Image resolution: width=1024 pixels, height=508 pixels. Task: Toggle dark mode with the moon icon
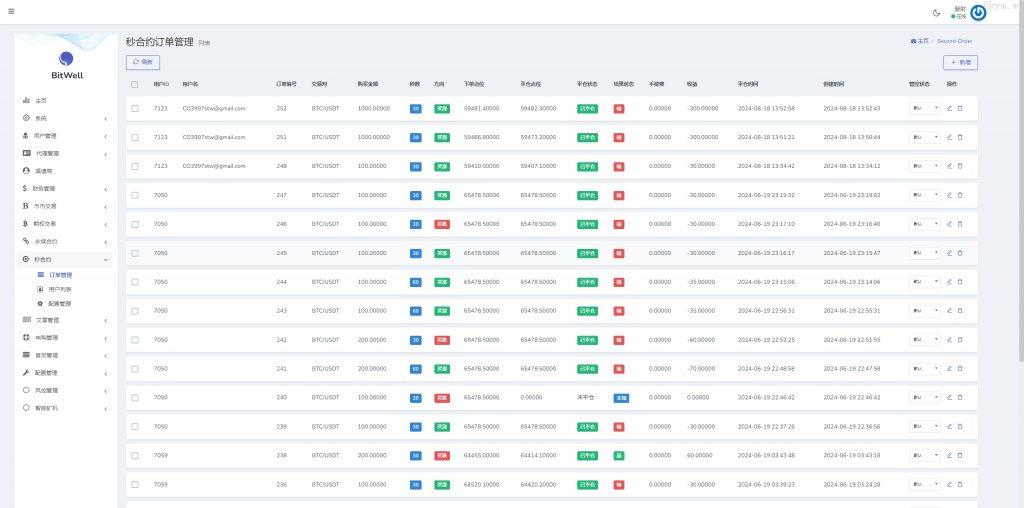point(936,13)
